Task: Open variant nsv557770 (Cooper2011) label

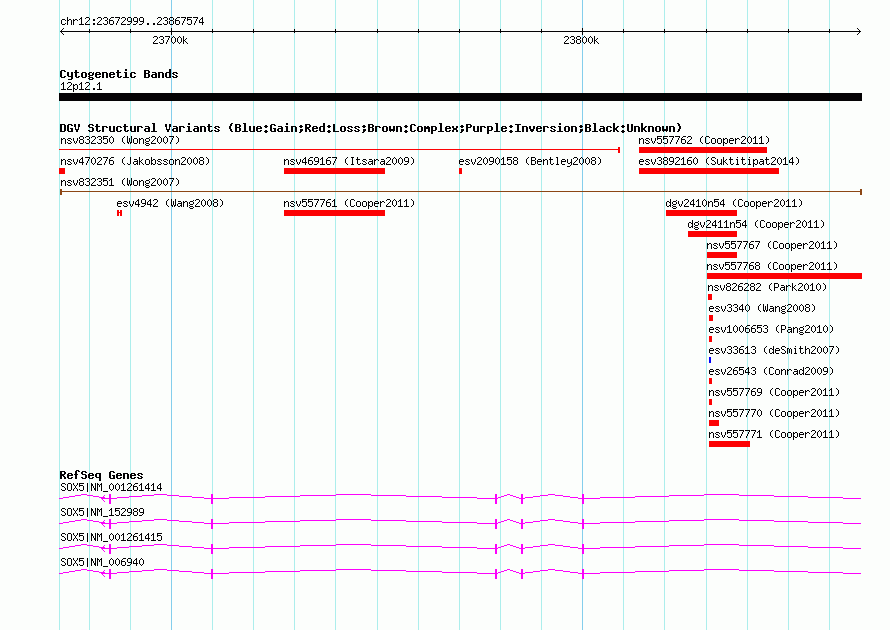Action: pos(774,413)
